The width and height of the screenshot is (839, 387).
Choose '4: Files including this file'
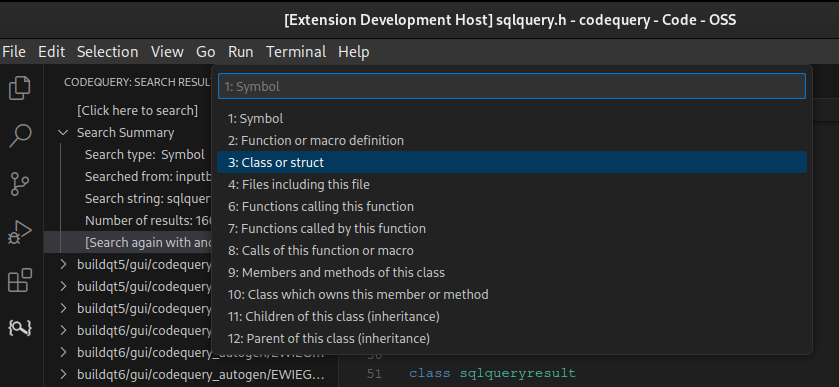click(x=512, y=184)
